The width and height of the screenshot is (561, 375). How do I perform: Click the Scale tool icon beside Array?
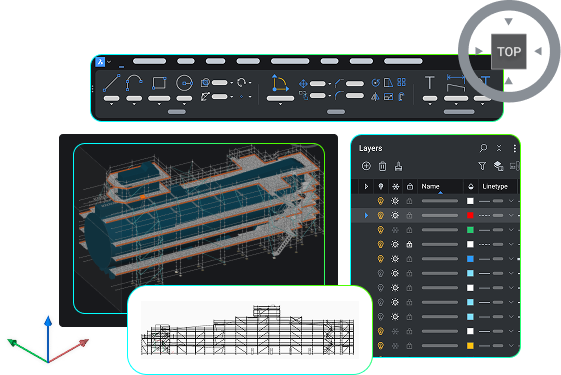(x=388, y=97)
